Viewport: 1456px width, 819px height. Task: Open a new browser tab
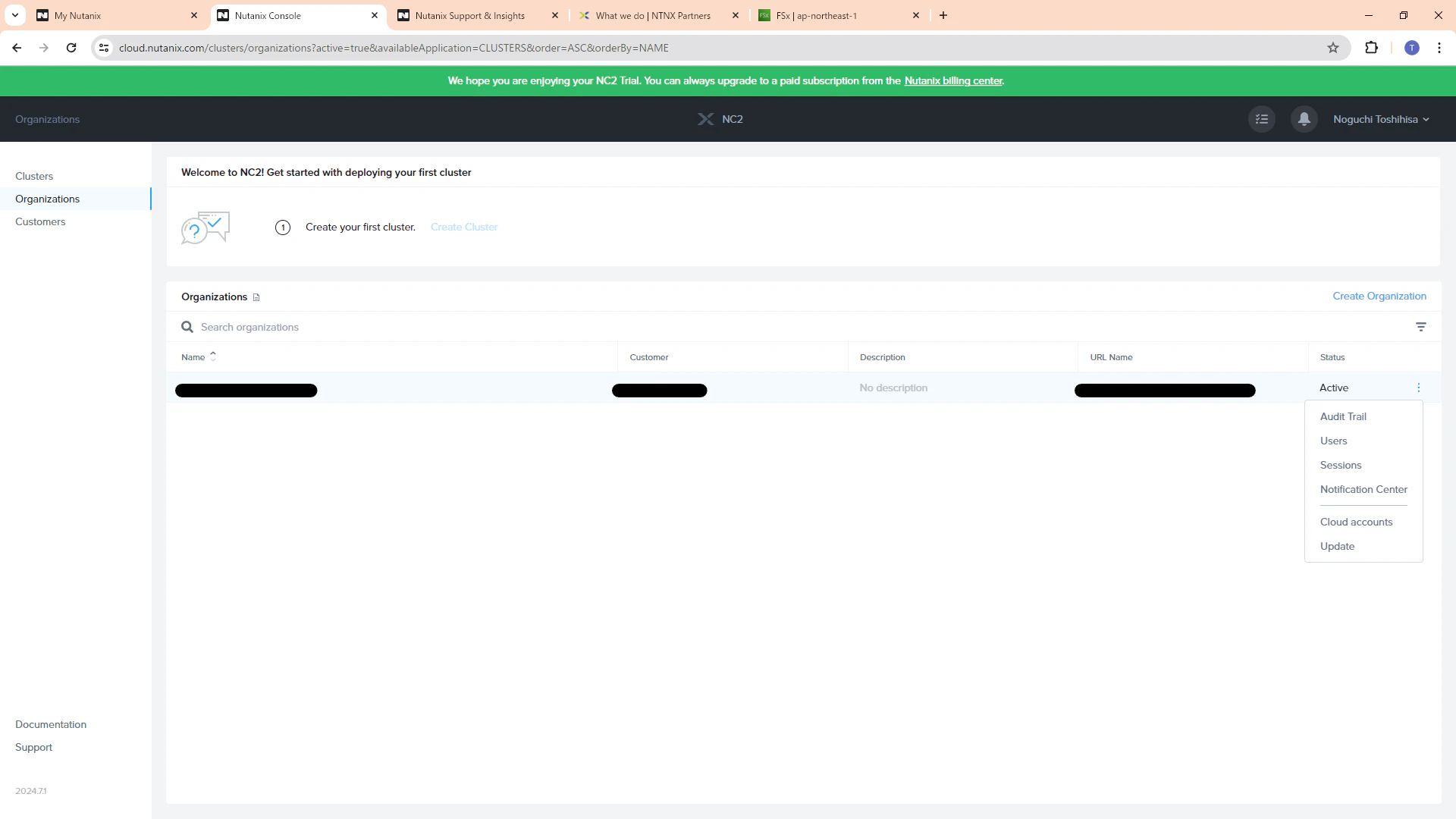coord(943,15)
